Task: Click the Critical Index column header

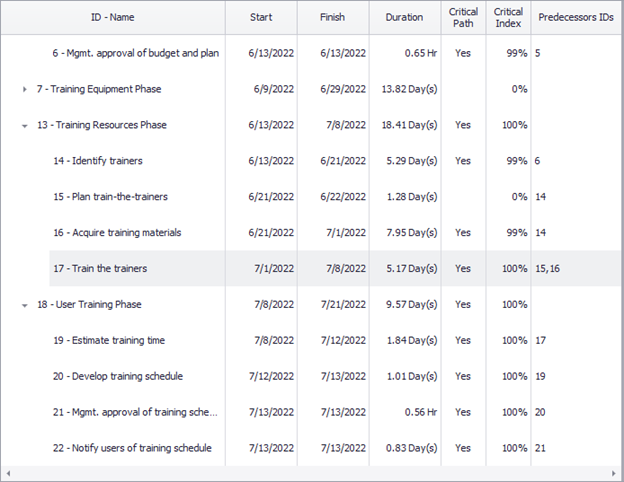Action: click(508, 18)
